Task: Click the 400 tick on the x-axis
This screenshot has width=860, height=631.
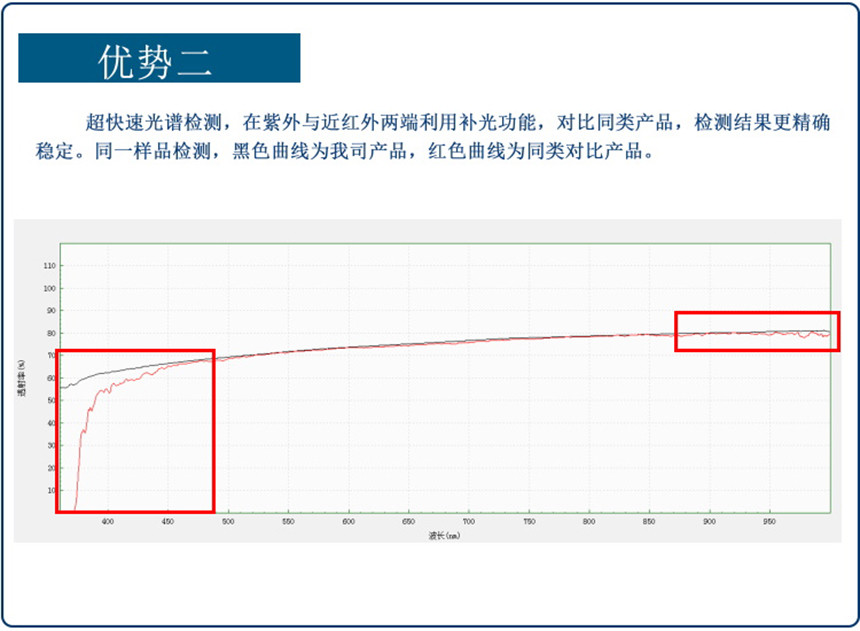Action: coord(108,522)
